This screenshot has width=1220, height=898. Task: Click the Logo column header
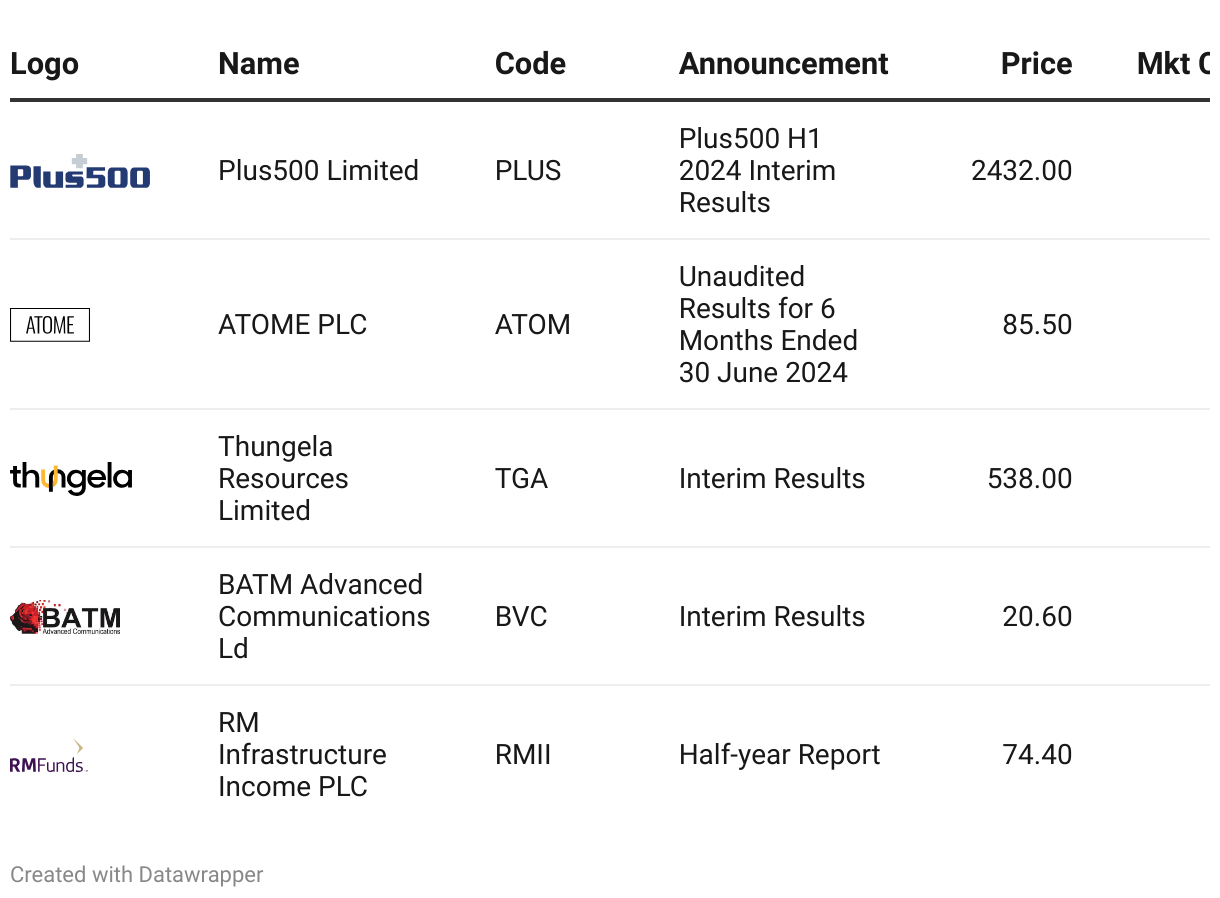click(x=44, y=64)
